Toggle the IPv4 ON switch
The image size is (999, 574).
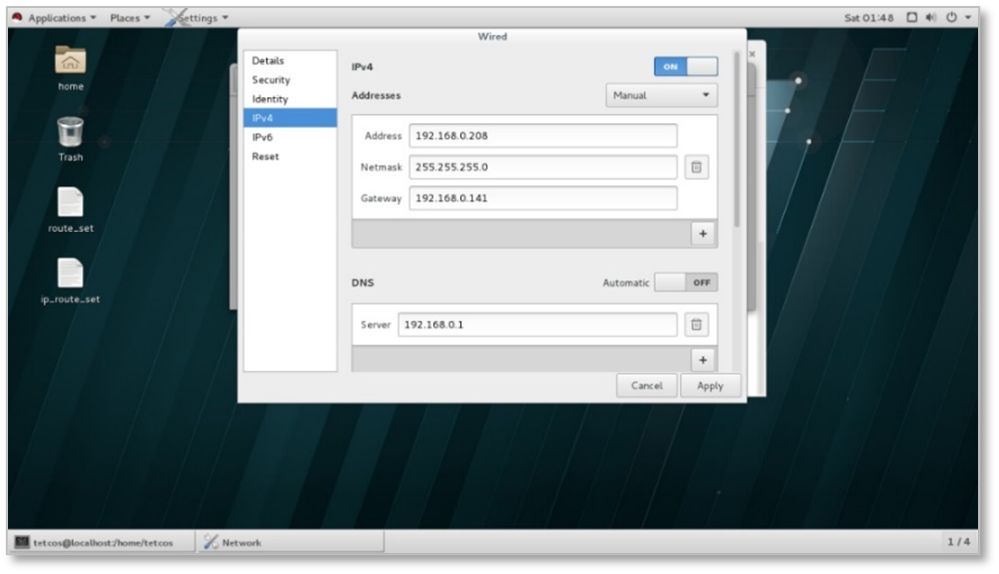686,67
